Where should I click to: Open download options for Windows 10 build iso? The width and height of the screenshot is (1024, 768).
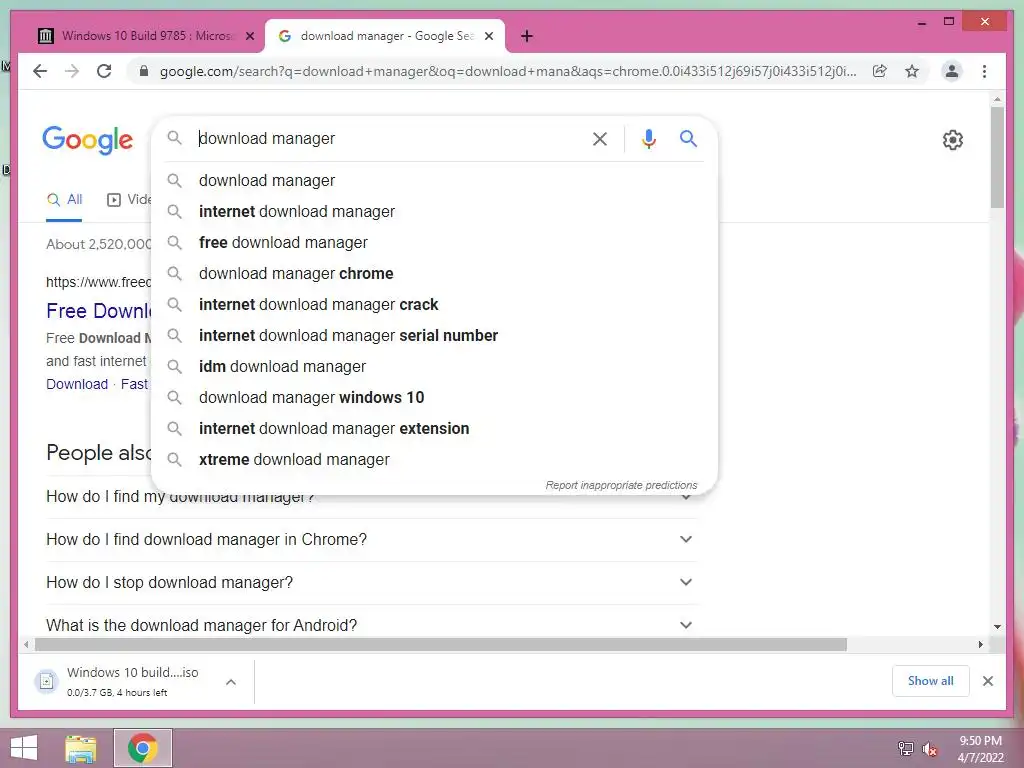231,682
